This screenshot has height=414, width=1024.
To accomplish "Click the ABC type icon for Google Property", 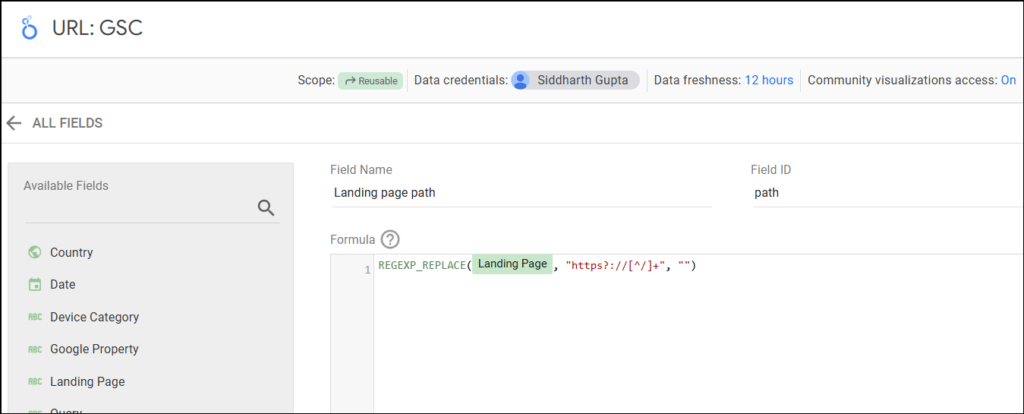I will (35, 349).
